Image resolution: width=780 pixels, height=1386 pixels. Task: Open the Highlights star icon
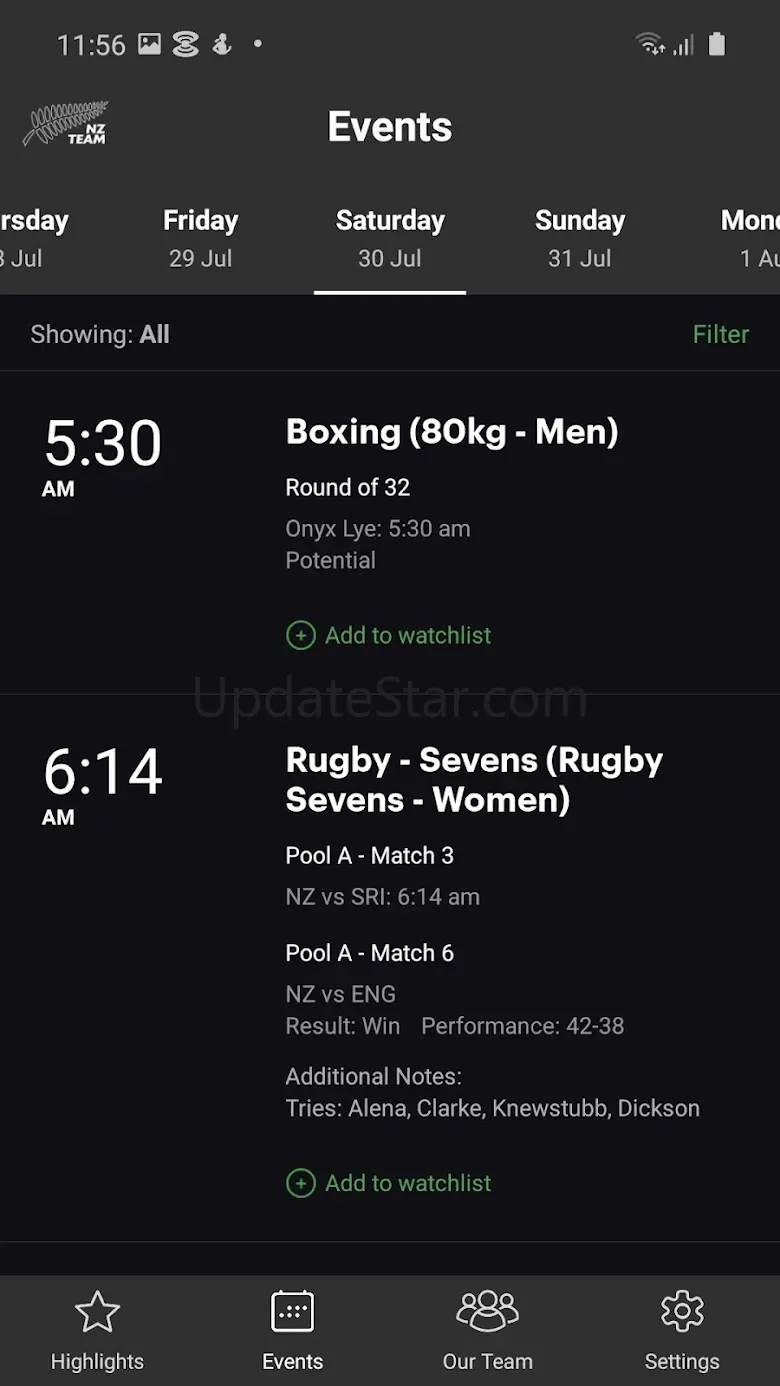tap(97, 1312)
